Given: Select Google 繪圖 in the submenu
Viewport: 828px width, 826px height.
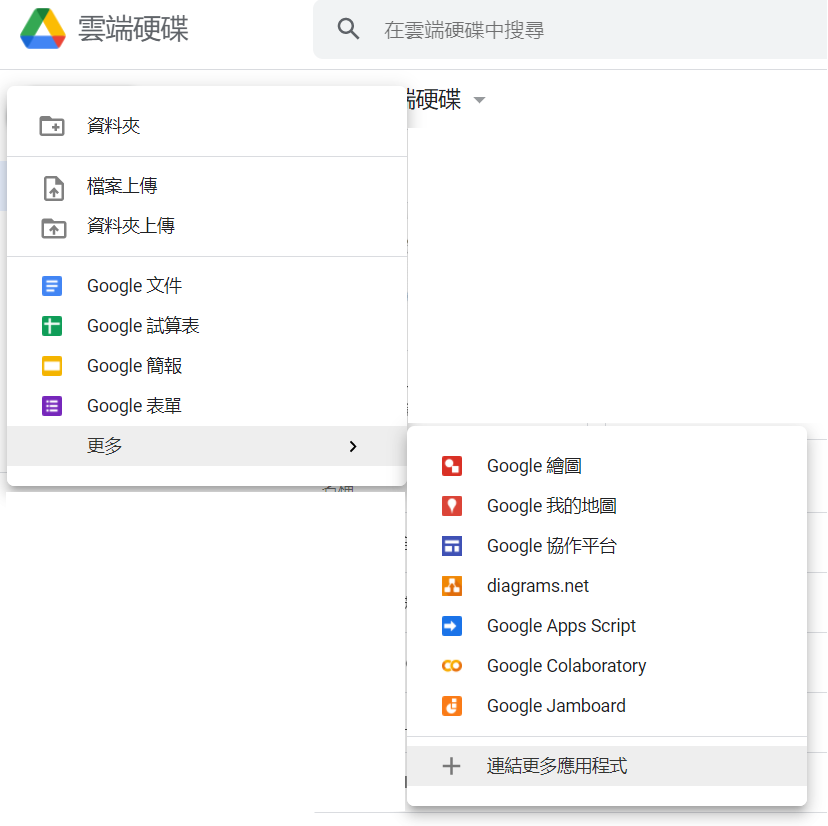Looking at the screenshot, I should tap(607, 466).
